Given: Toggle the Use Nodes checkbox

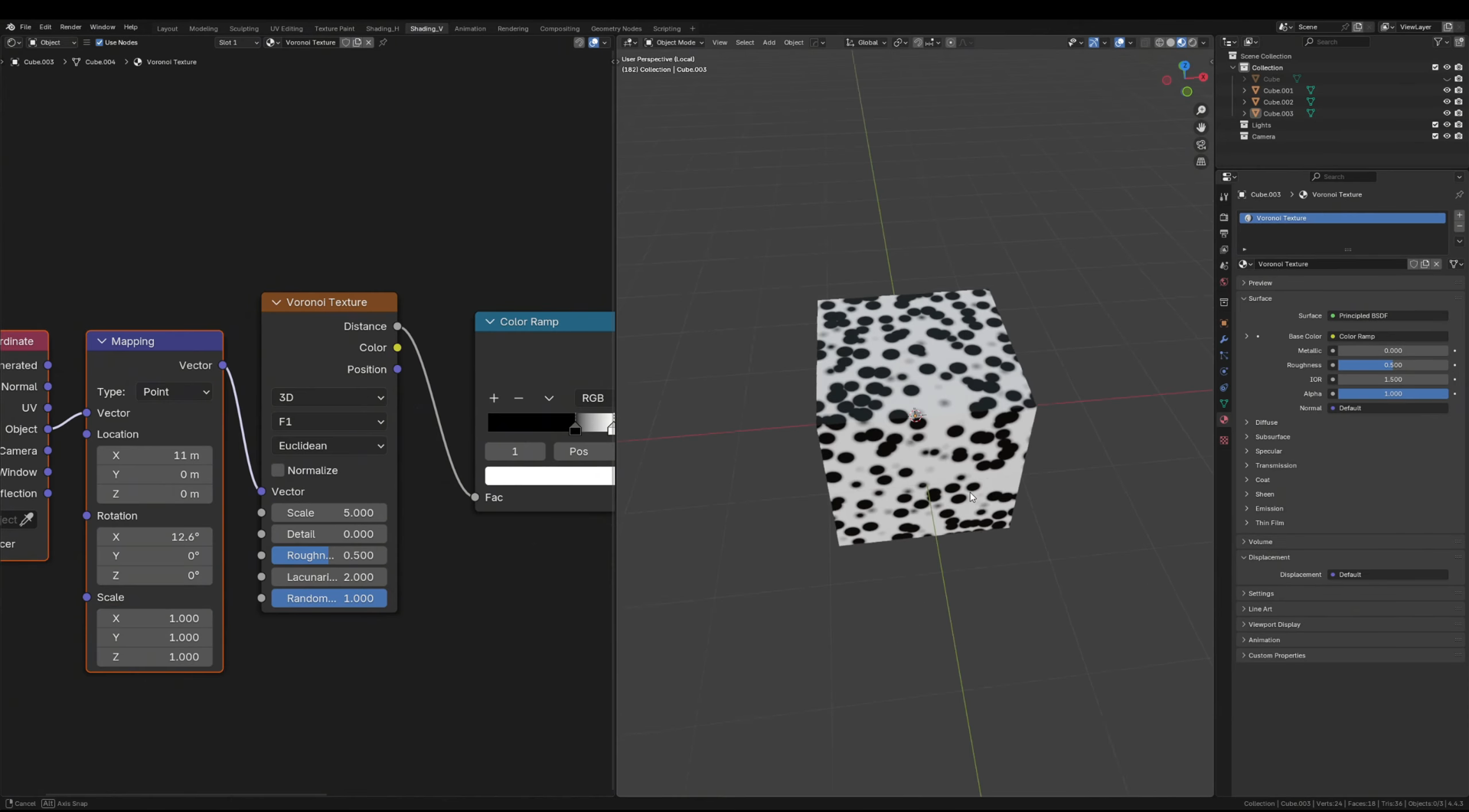Looking at the screenshot, I should 100,43.
